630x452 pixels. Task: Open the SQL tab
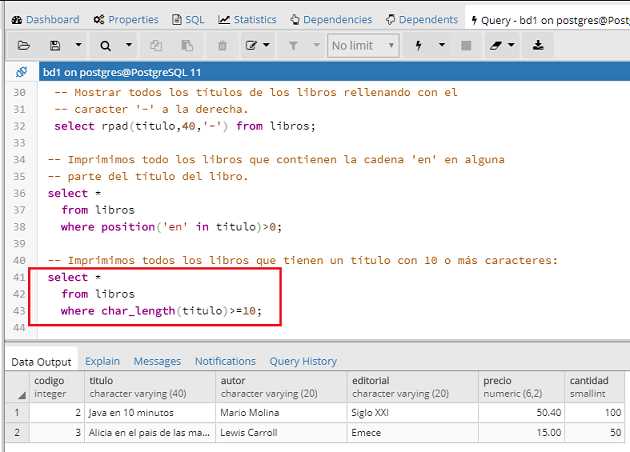188,20
